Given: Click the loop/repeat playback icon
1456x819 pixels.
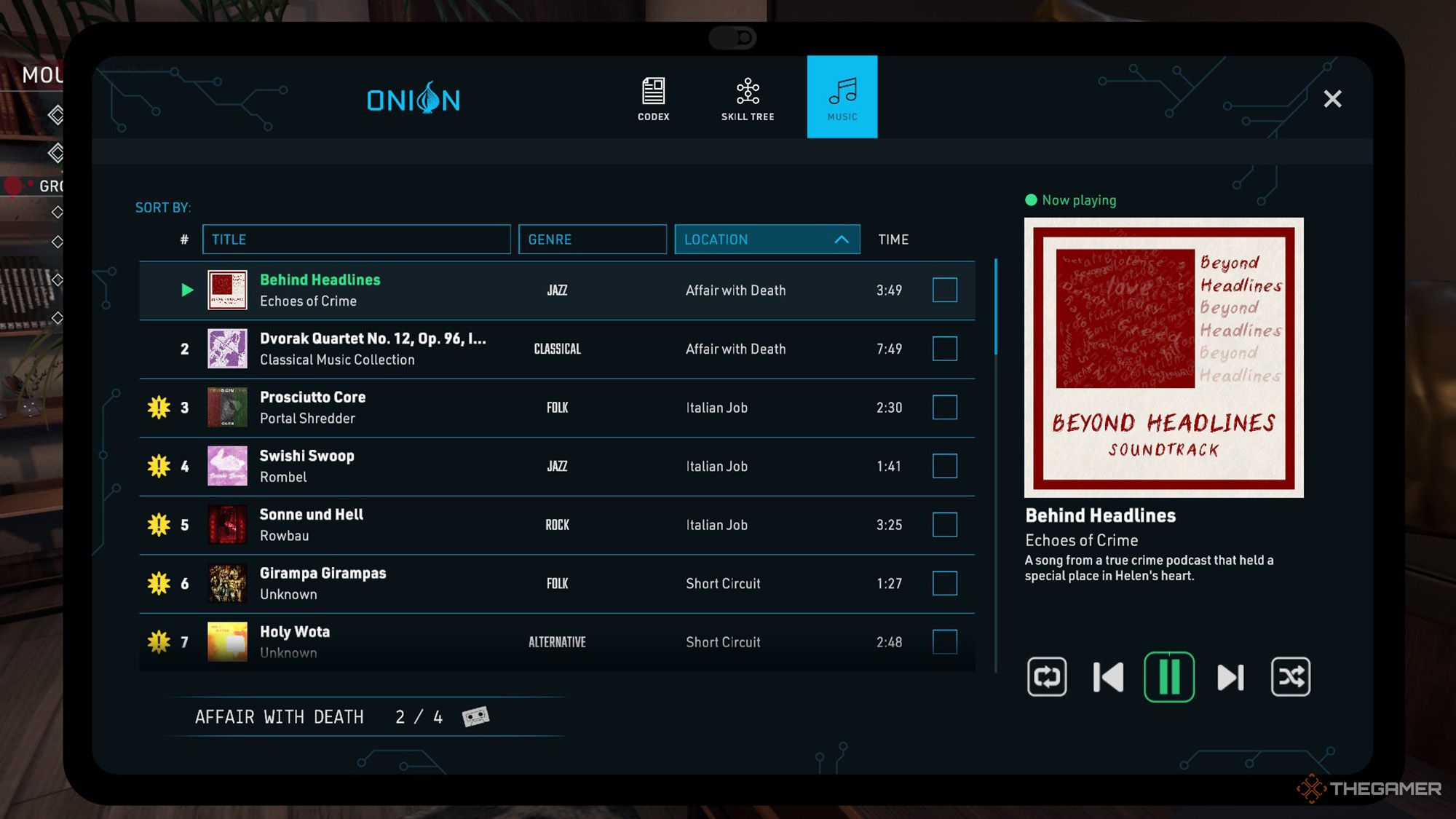Looking at the screenshot, I should 1047,677.
